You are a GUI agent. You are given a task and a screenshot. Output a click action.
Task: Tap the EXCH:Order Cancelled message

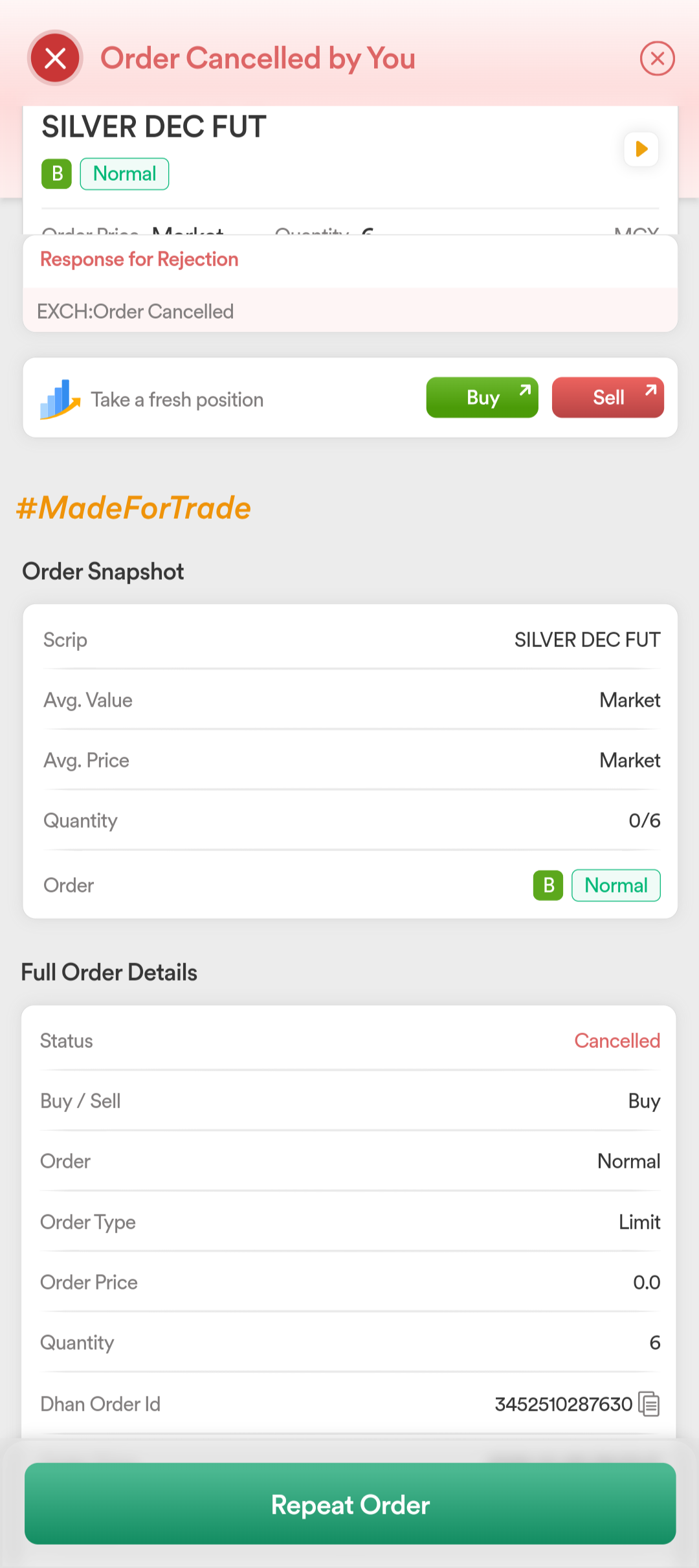[x=135, y=312]
